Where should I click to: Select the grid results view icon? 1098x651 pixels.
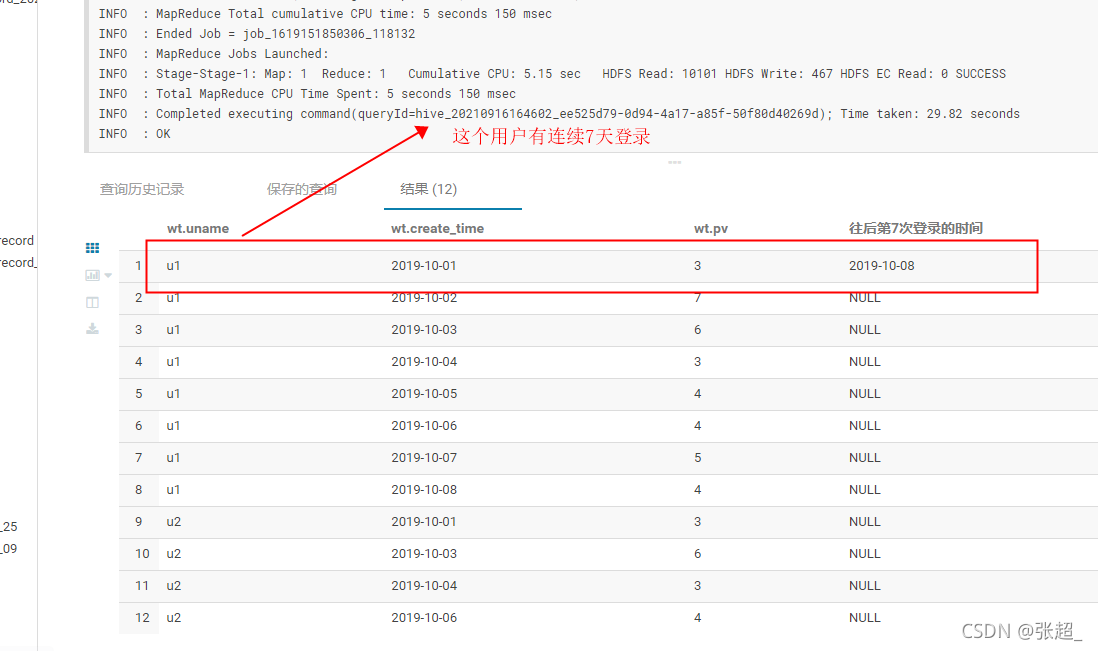(x=92, y=248)
